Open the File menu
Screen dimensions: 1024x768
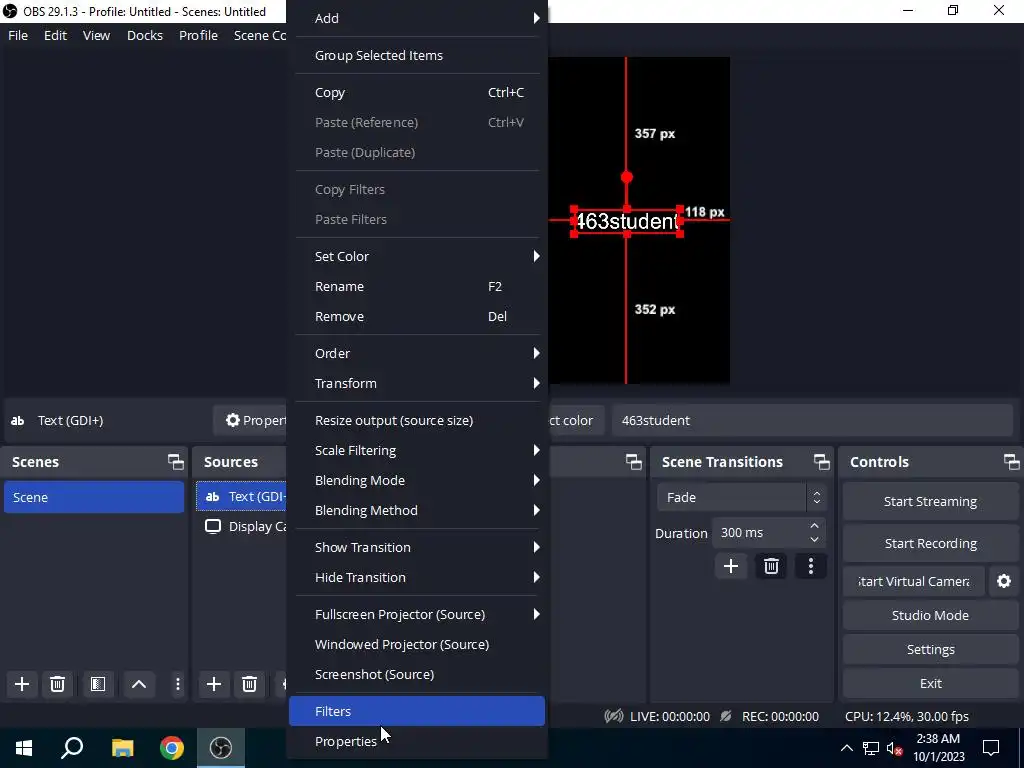[x=18, y=35]
